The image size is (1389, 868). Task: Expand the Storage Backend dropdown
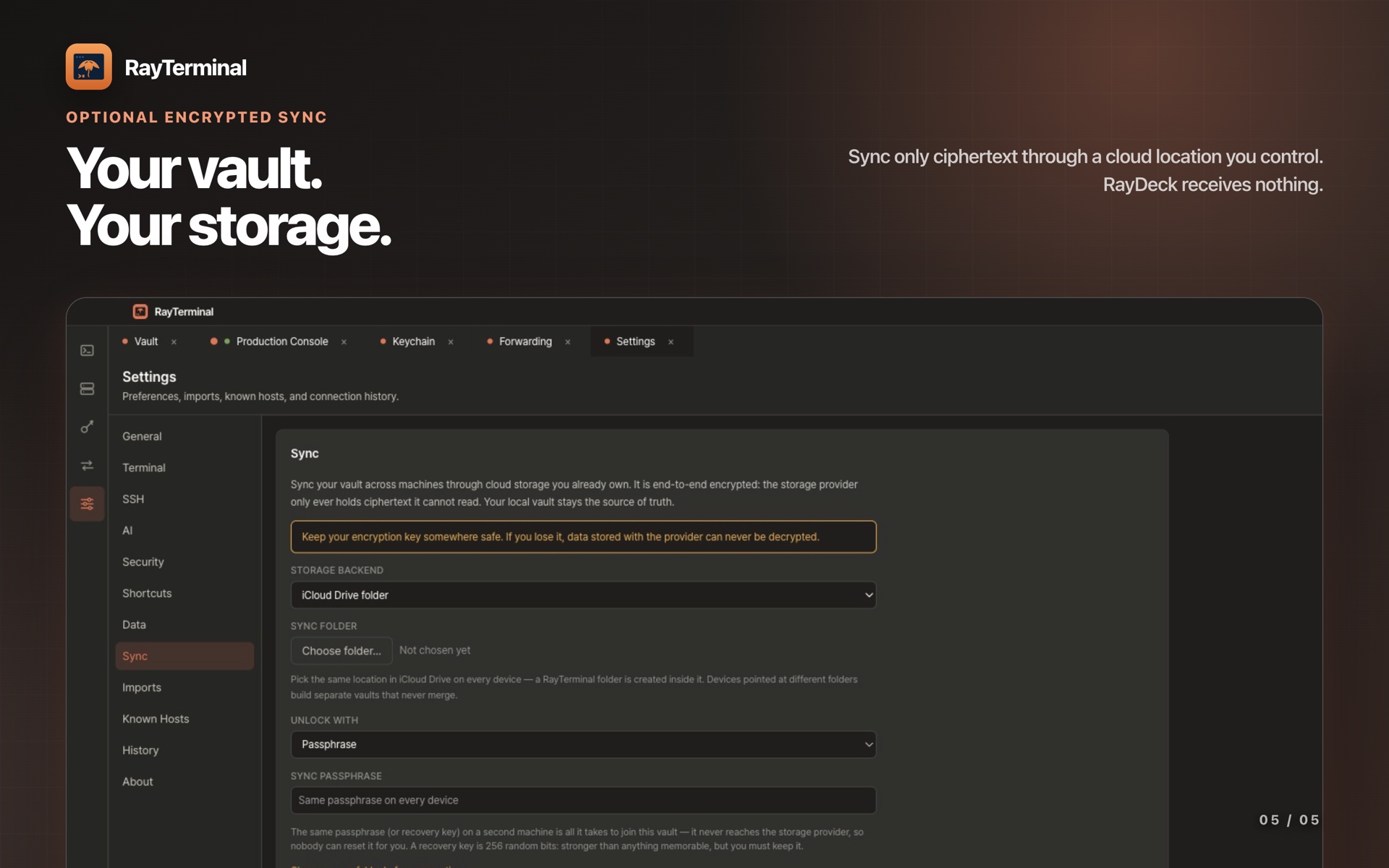click(583, 595)
